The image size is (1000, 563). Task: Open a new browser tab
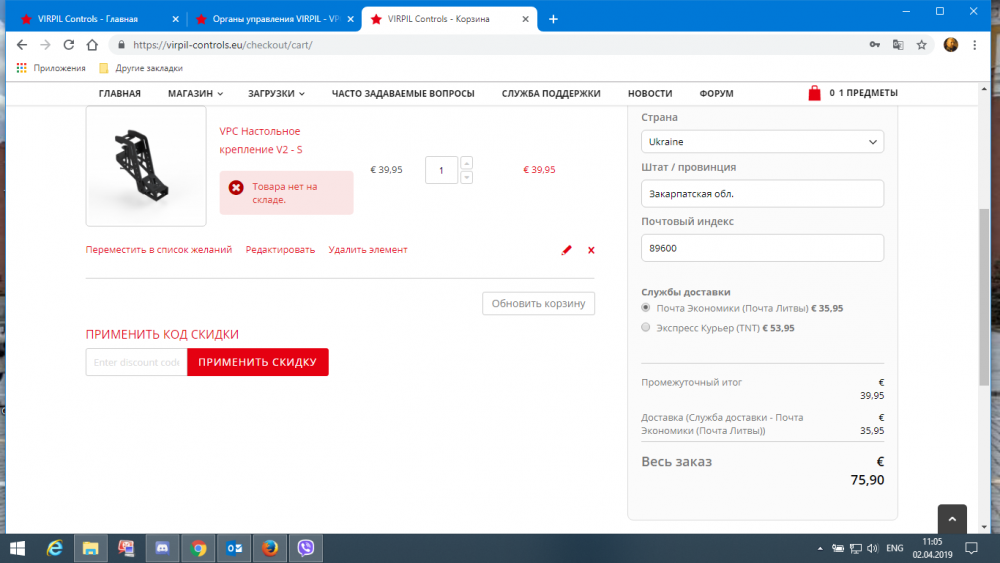click(x=553, y=19)
